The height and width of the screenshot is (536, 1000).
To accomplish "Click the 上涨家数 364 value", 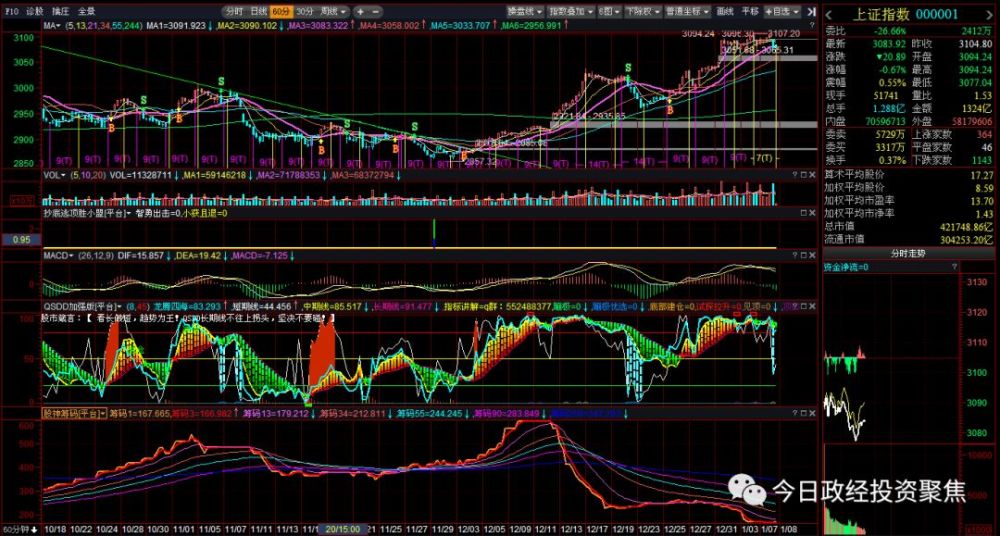I will 983,135.
